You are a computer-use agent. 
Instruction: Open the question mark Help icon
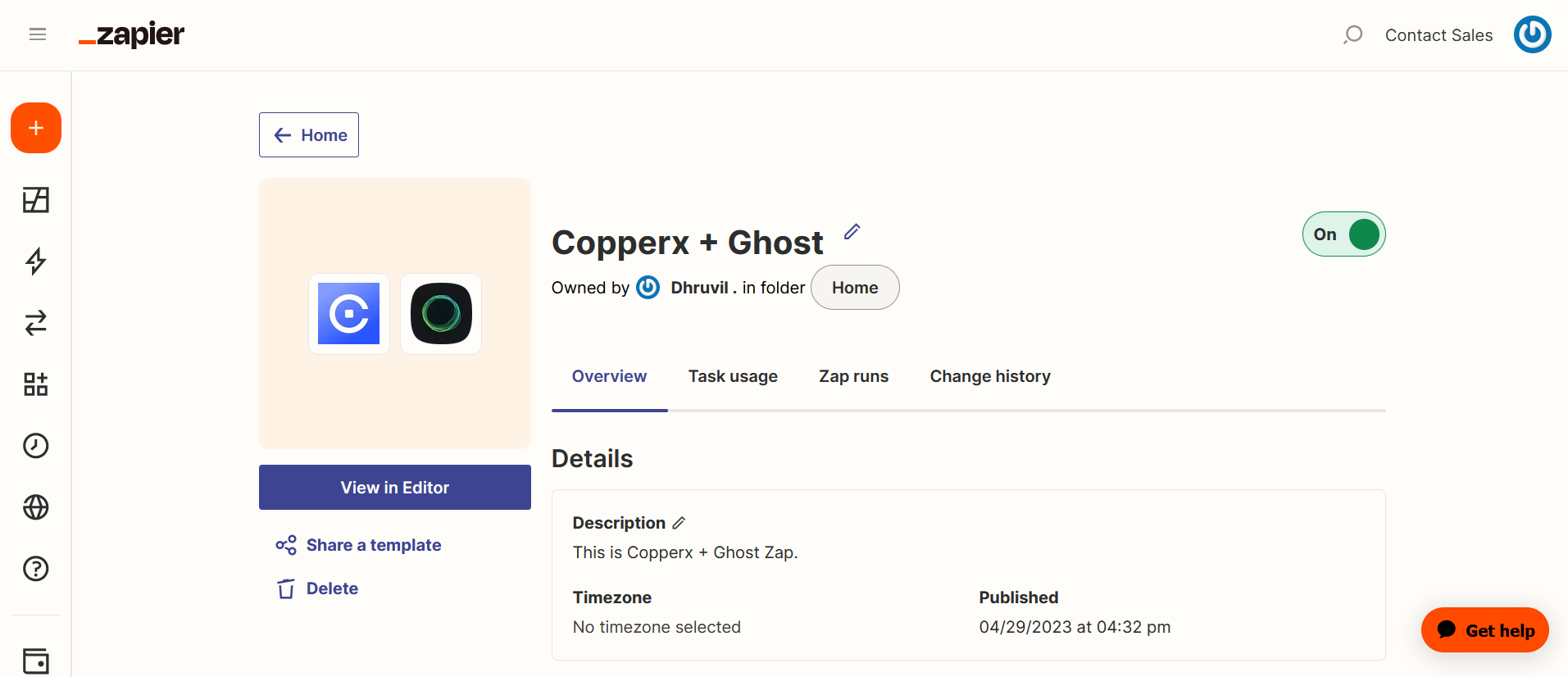[36, 569]
